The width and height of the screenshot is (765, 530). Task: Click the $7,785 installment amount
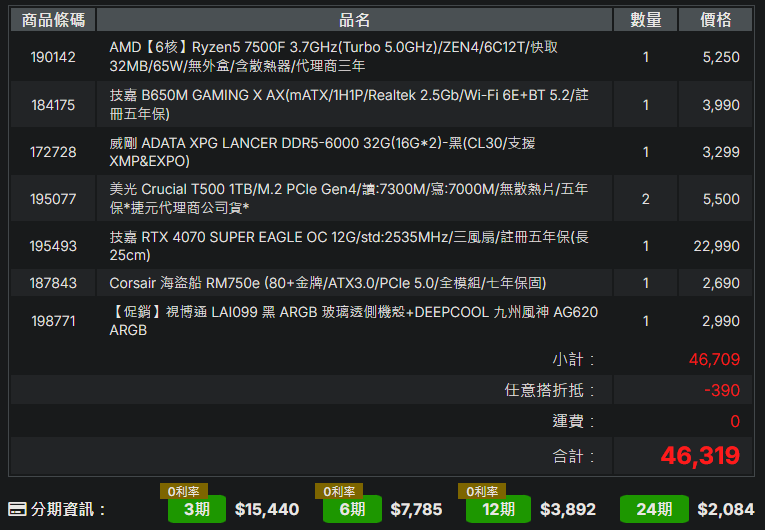point(416,510)
